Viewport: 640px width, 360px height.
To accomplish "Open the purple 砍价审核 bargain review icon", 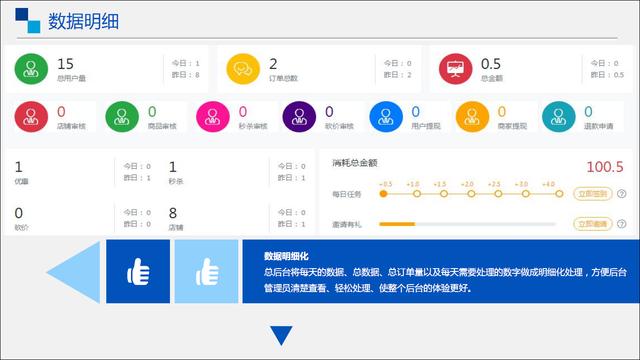I will pos(299,117).
